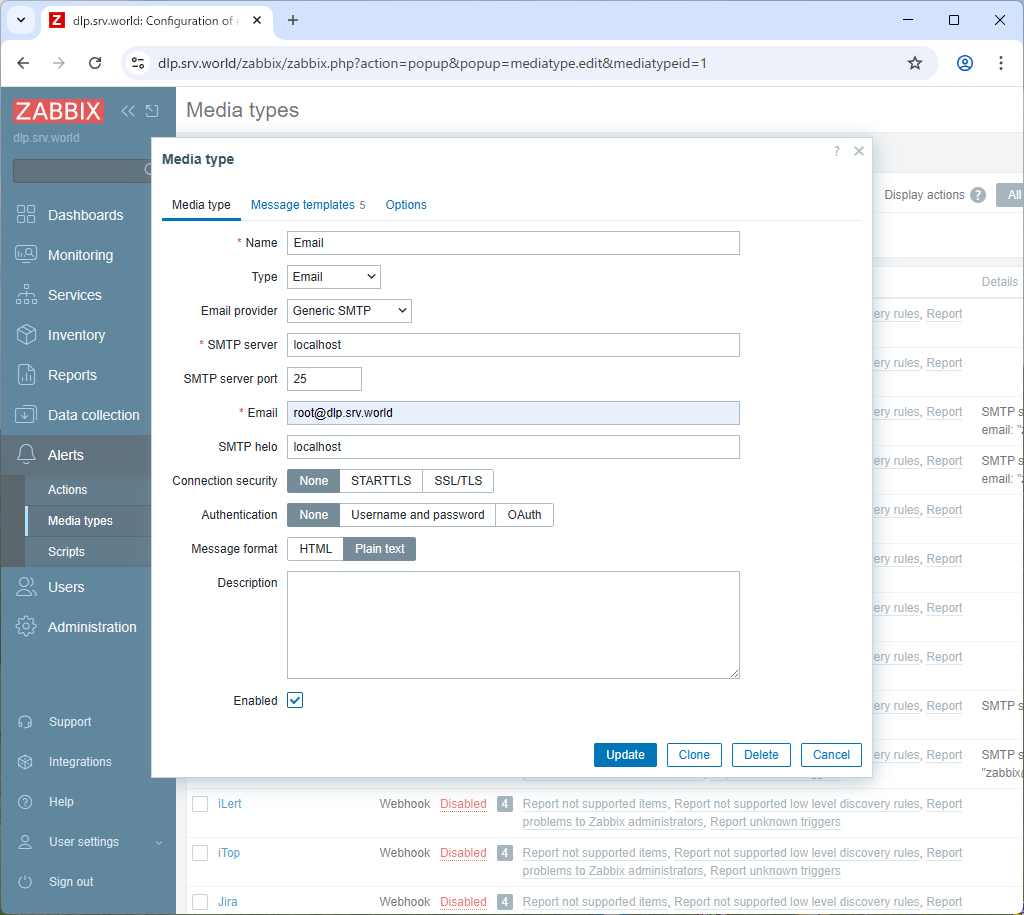Click the Administration gear icon

point(26,627)
